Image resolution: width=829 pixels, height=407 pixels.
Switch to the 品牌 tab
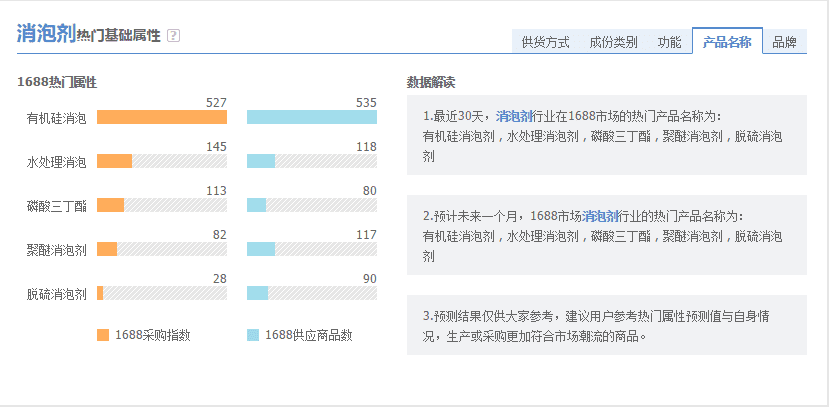click(784, 42)
